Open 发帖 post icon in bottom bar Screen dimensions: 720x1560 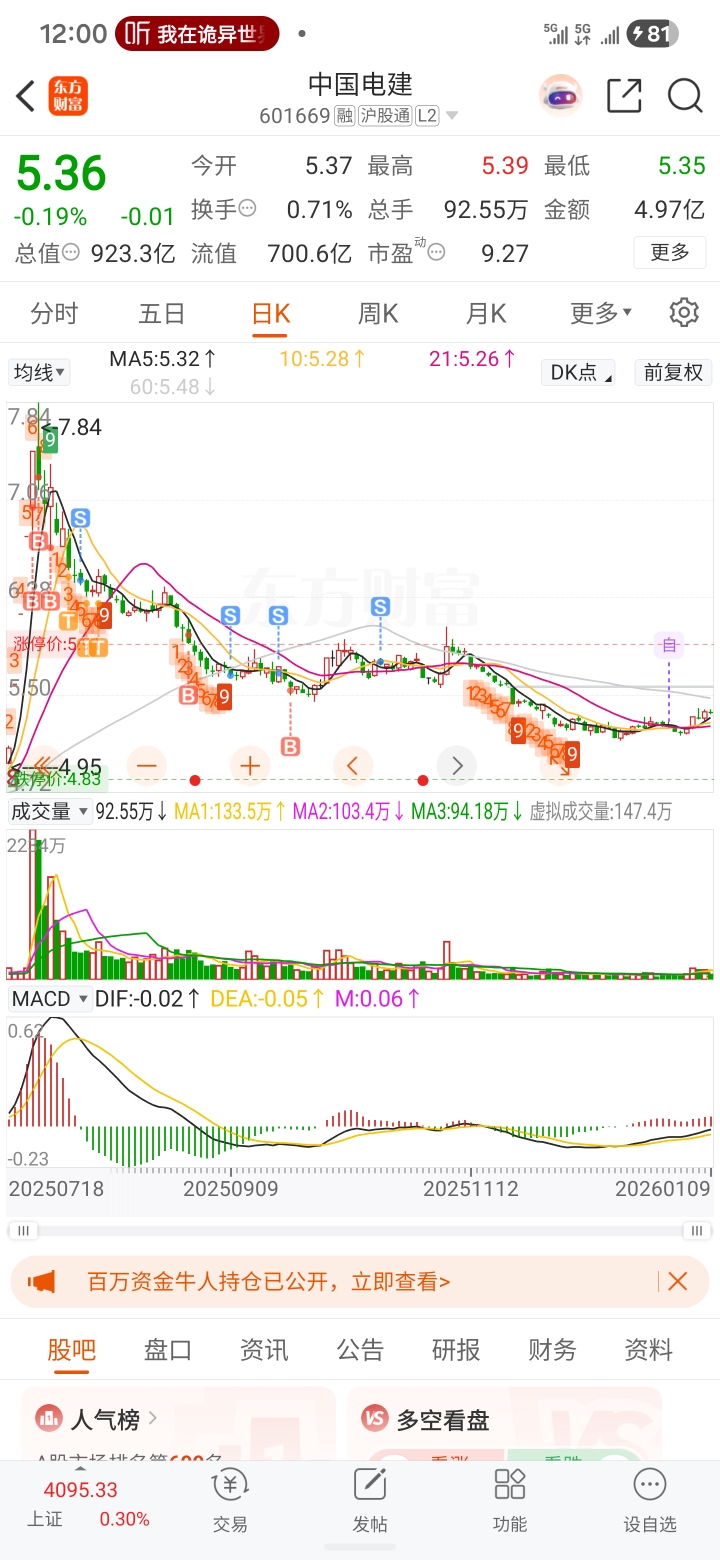coord(370,1500)
